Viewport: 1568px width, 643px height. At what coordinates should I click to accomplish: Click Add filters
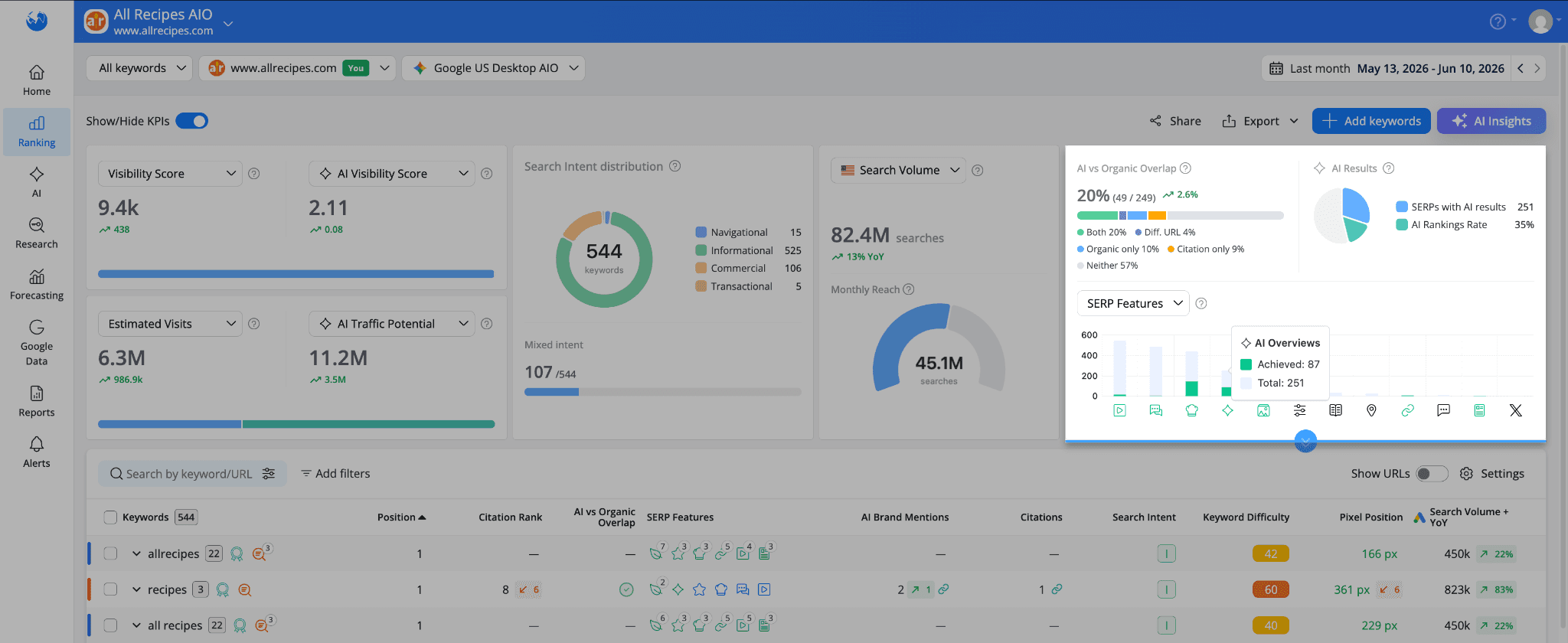tap(335, 474)
